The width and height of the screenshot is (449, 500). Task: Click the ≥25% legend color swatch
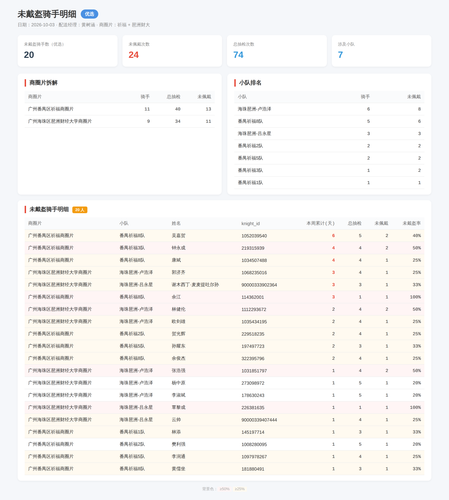[240, 489]
